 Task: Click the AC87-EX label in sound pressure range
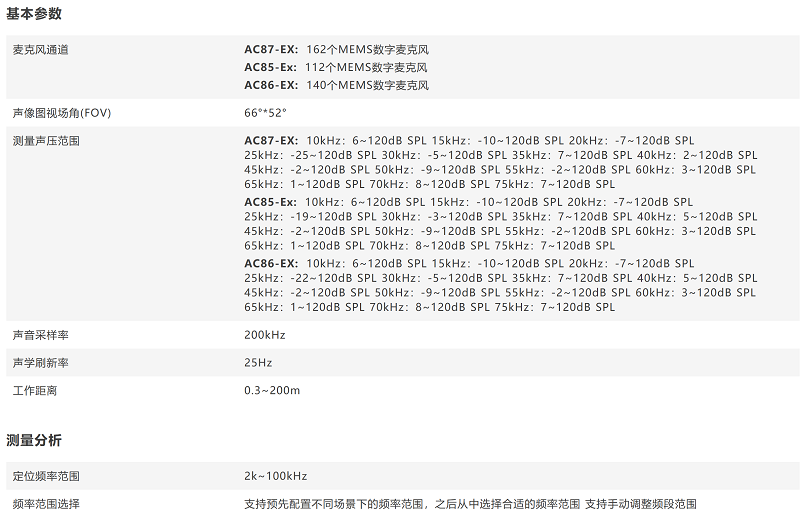pos(271,140)
